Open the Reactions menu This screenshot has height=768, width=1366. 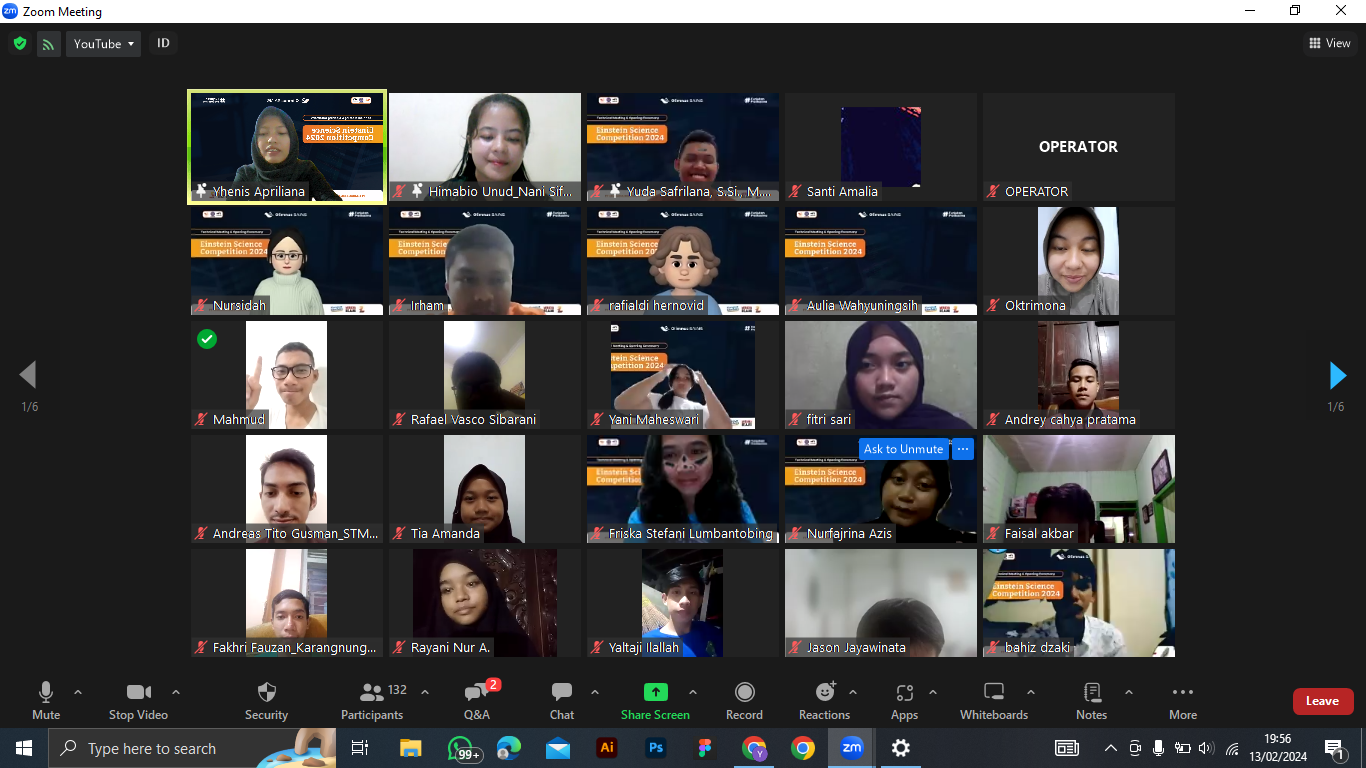[824, 700]
